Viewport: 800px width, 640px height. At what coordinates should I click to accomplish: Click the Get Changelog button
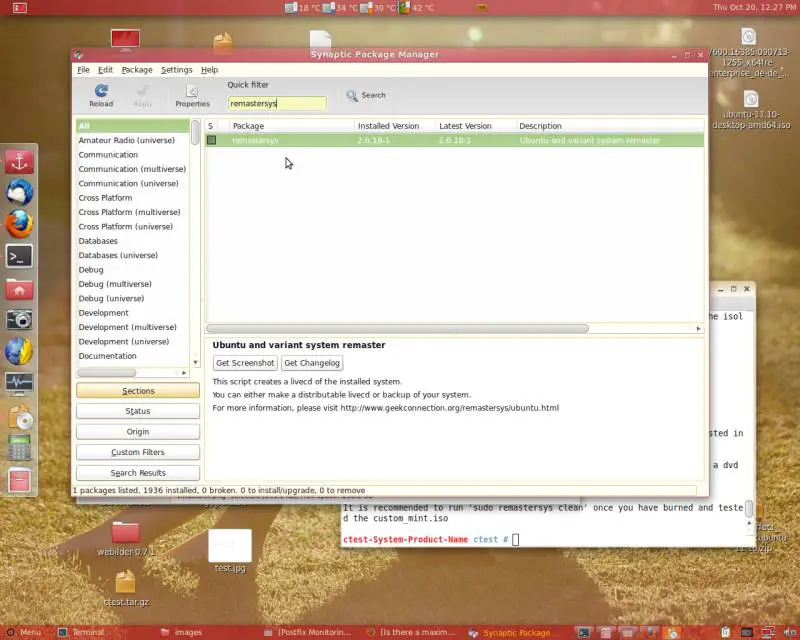pyautogui.click(x=312, y=363)
